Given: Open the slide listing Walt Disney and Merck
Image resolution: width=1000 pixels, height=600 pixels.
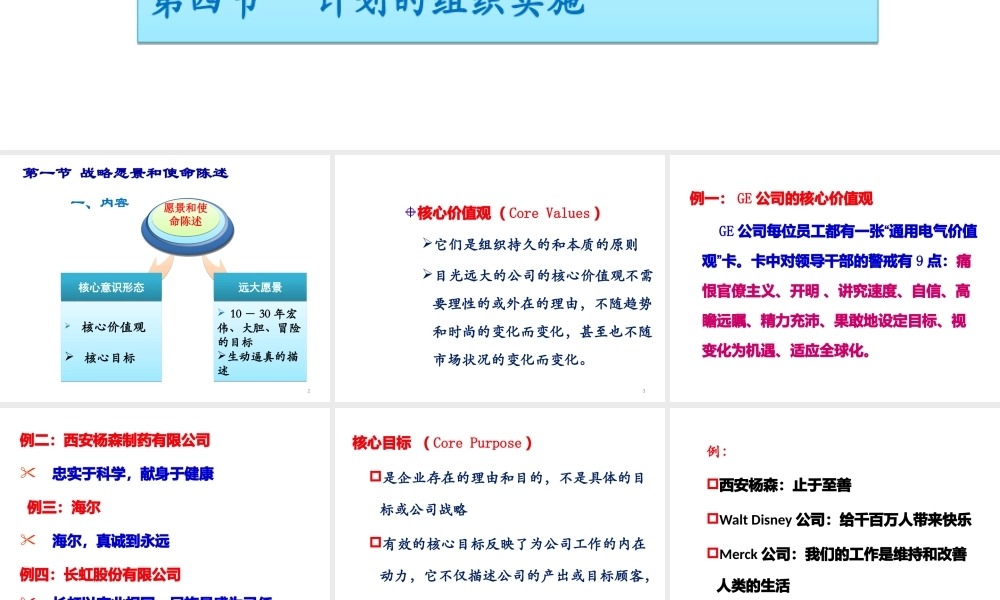Looking at the screenshot, I should pos(835,504).
